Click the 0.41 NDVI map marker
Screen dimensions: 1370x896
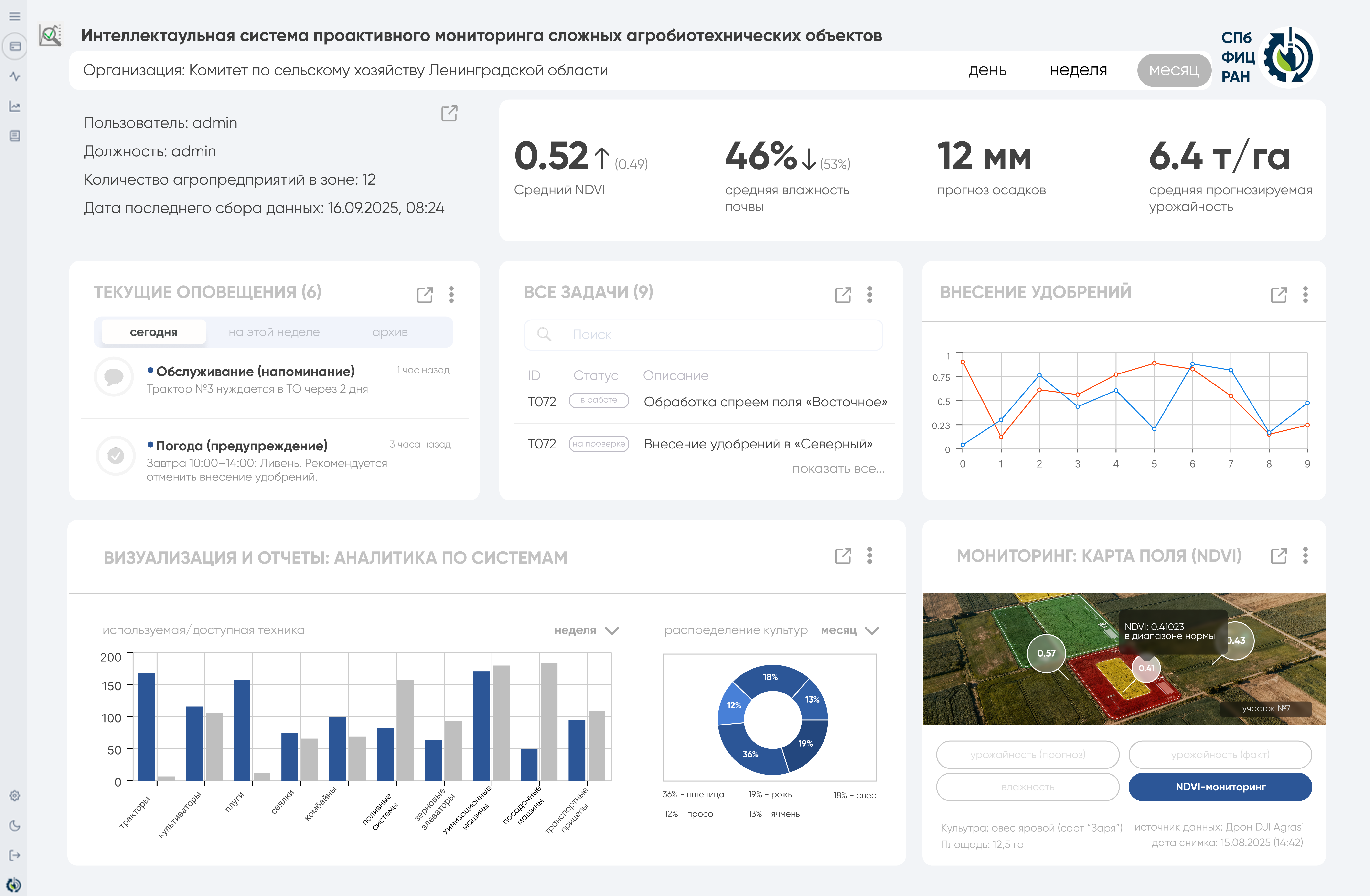1146,668
